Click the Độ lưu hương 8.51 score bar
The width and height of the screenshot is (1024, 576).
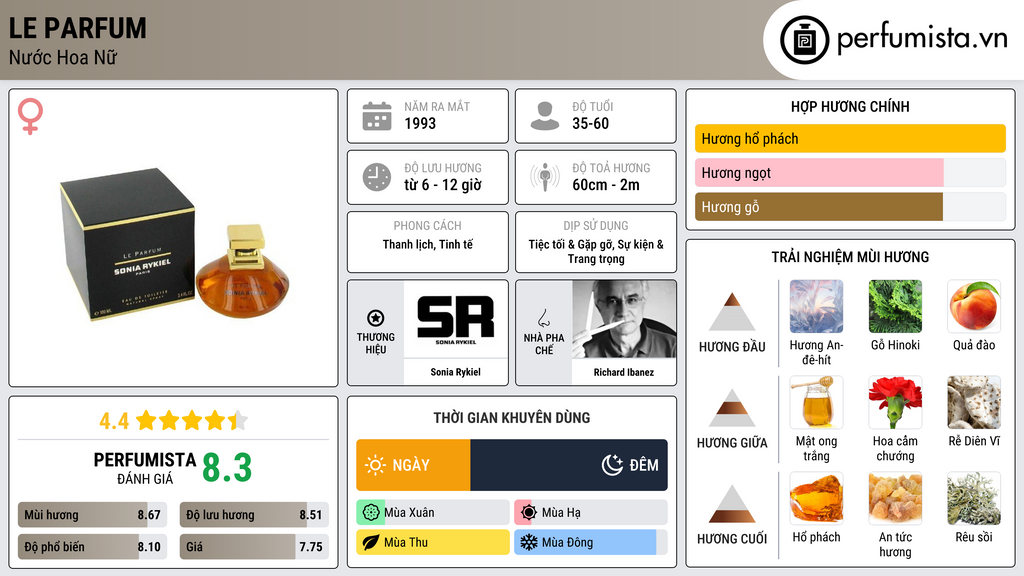pos(254,515)
